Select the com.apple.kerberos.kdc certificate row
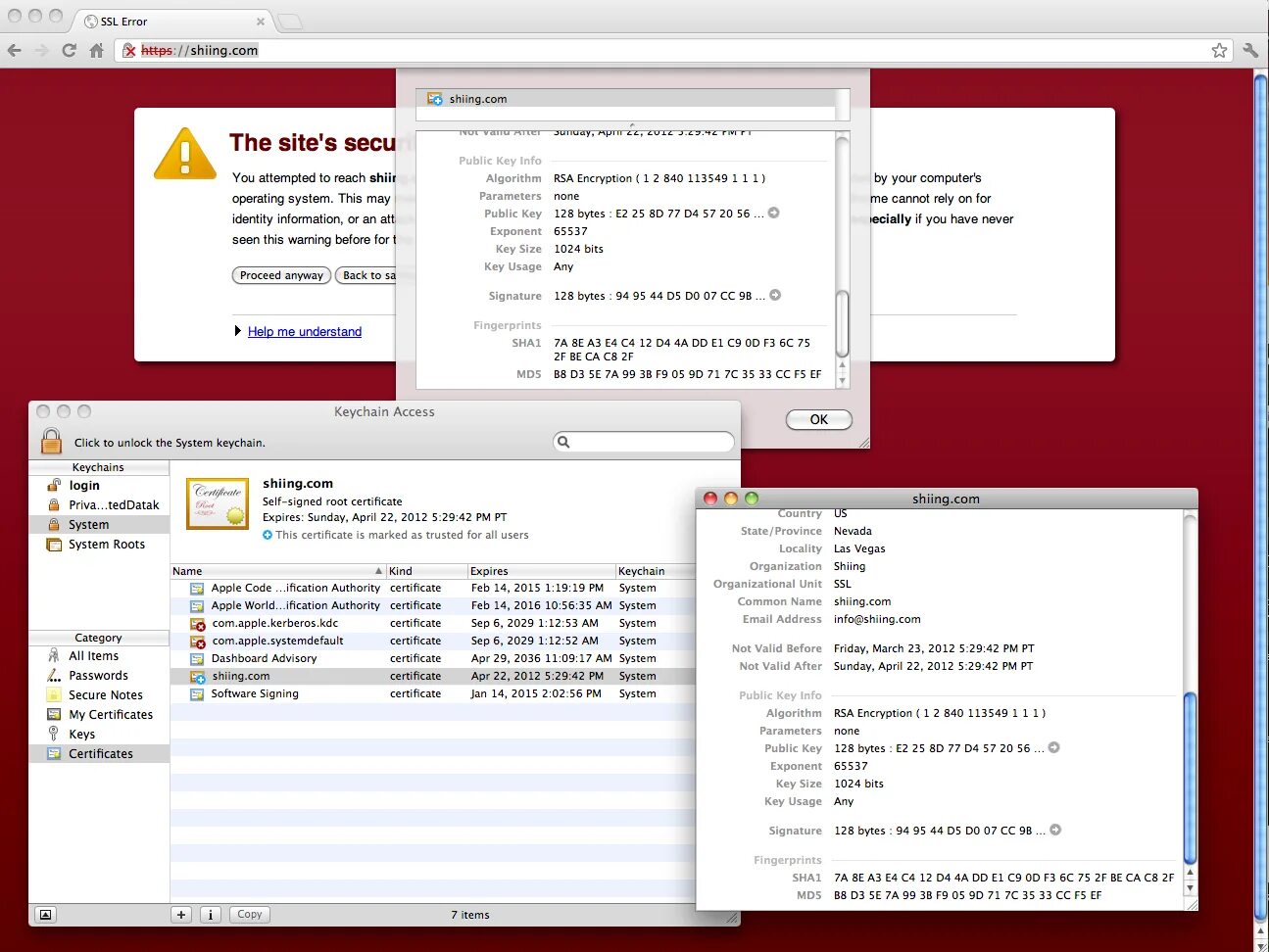Image resolution: width=1269 pixels, height=952 pixels. point(432,623)
